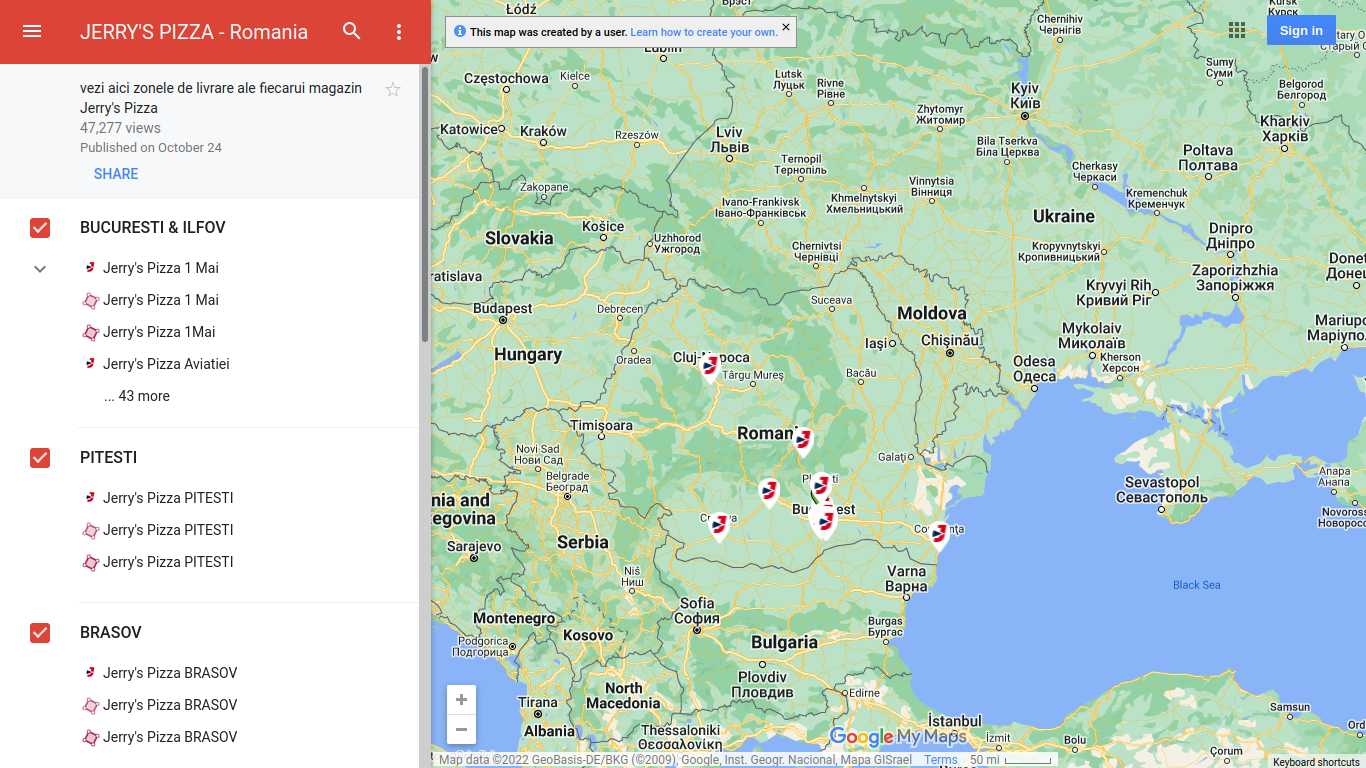Click the PITESTI layer heading text

[108, 458]
